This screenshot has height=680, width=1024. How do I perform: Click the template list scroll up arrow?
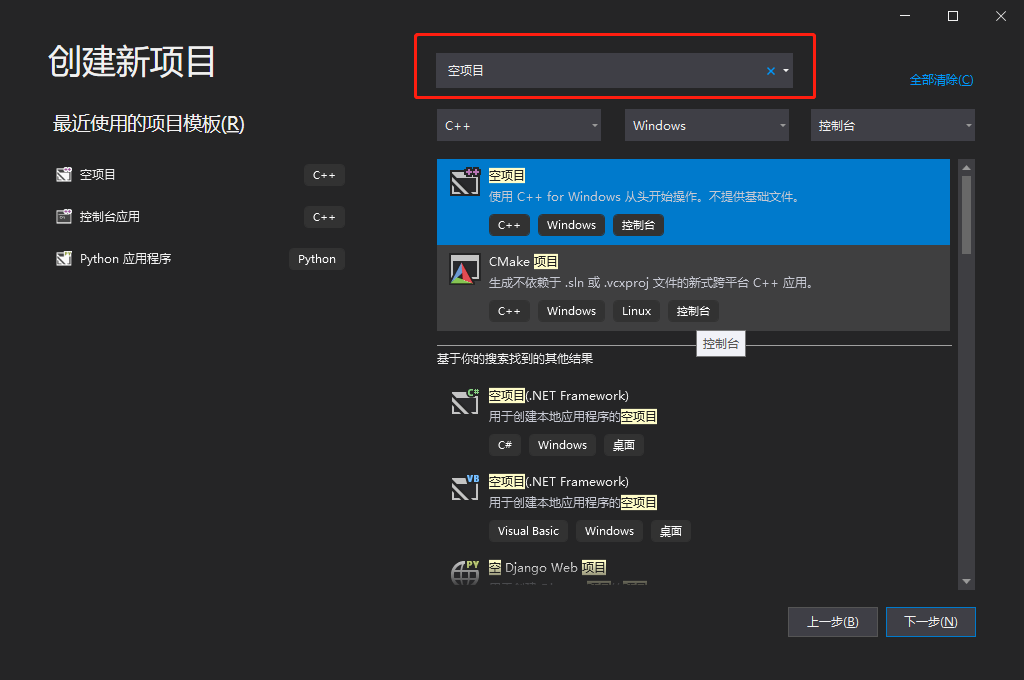967,168
